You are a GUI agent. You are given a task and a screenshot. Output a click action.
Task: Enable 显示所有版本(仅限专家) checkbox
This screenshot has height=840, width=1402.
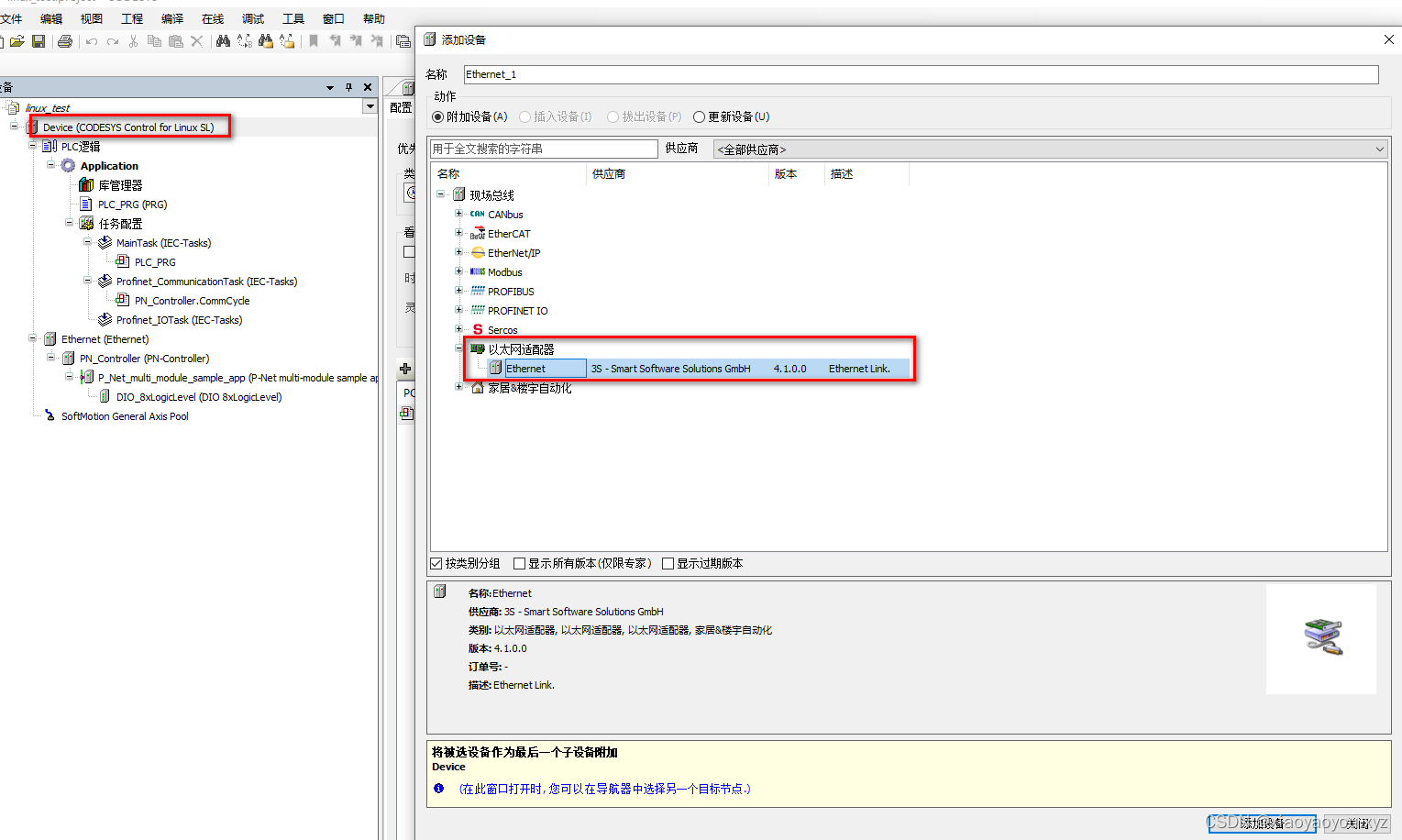(x=520, y=564)
